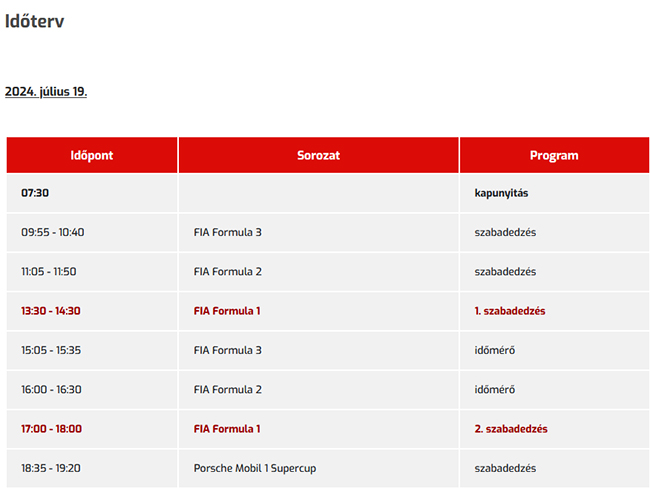Select the 18:35 - 19:20 time slot
The height and width of the screenshot is (503, 650).
click(x=52, y=468)
